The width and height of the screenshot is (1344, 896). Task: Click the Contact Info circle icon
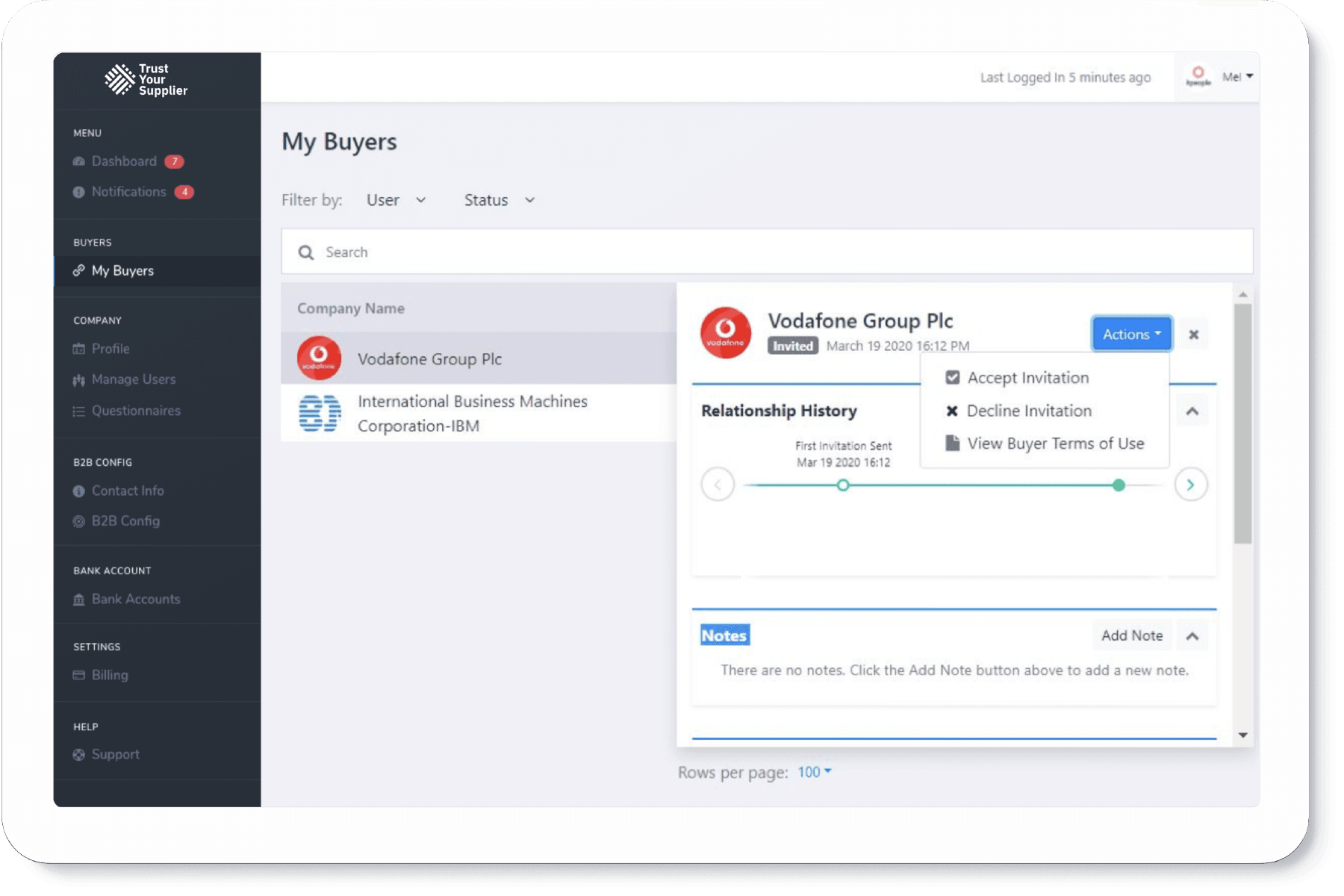(78, 491)
